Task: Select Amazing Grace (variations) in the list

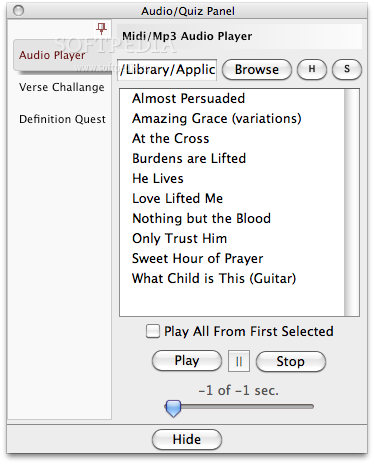Action: click(217, 118)
